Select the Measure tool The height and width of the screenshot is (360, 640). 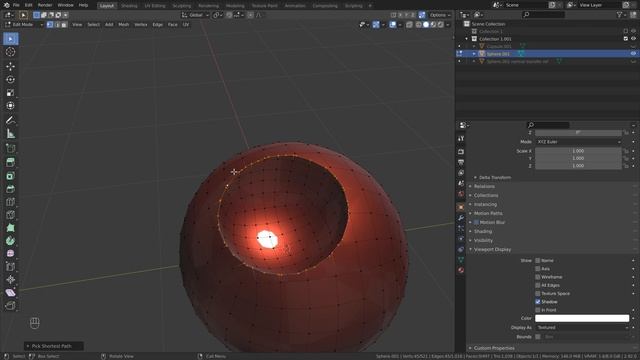[x=11, y=133]
